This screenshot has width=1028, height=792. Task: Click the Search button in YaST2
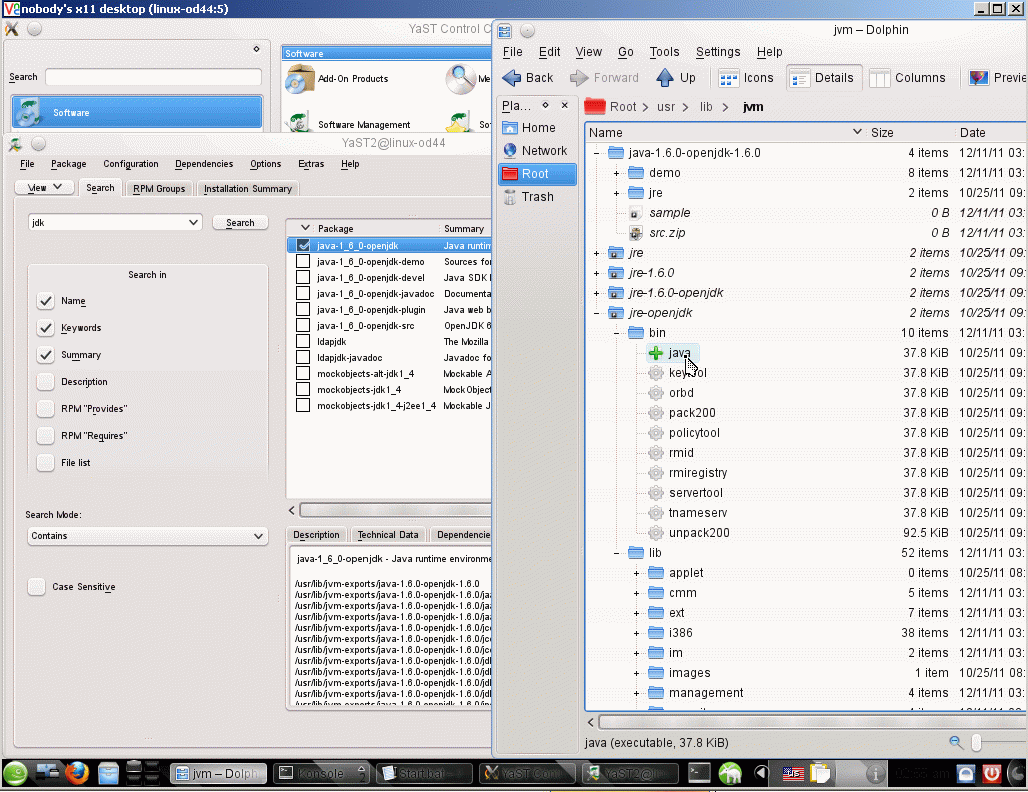pyautogui.click(x=240, y=223)
